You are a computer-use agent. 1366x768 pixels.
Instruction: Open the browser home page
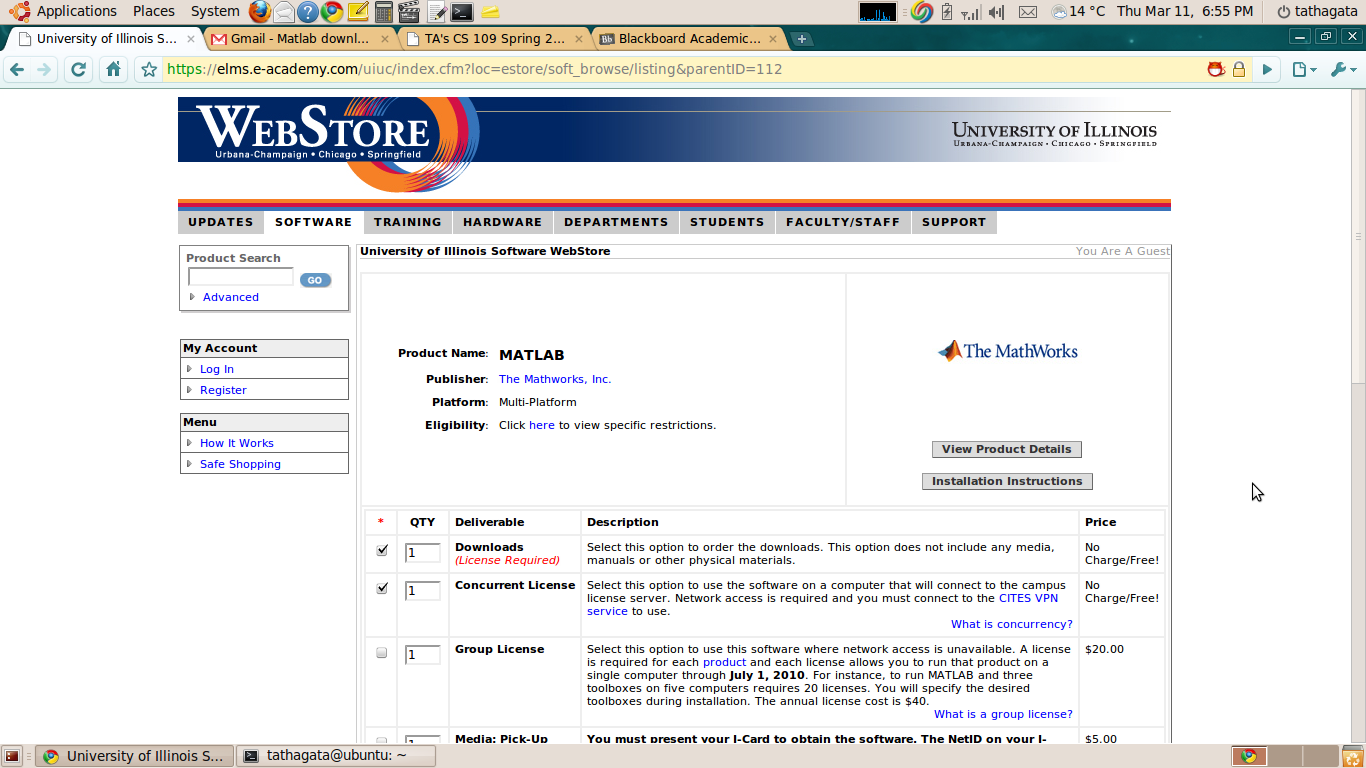[114, 70]
